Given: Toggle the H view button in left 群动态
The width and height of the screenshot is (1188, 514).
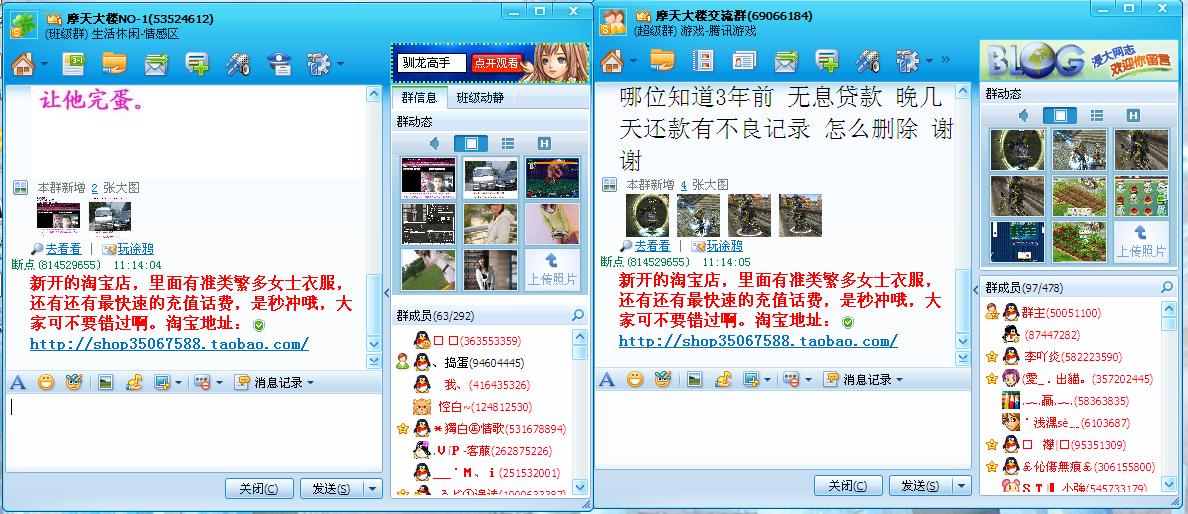Looking at the screenshot, I should 543,143.
